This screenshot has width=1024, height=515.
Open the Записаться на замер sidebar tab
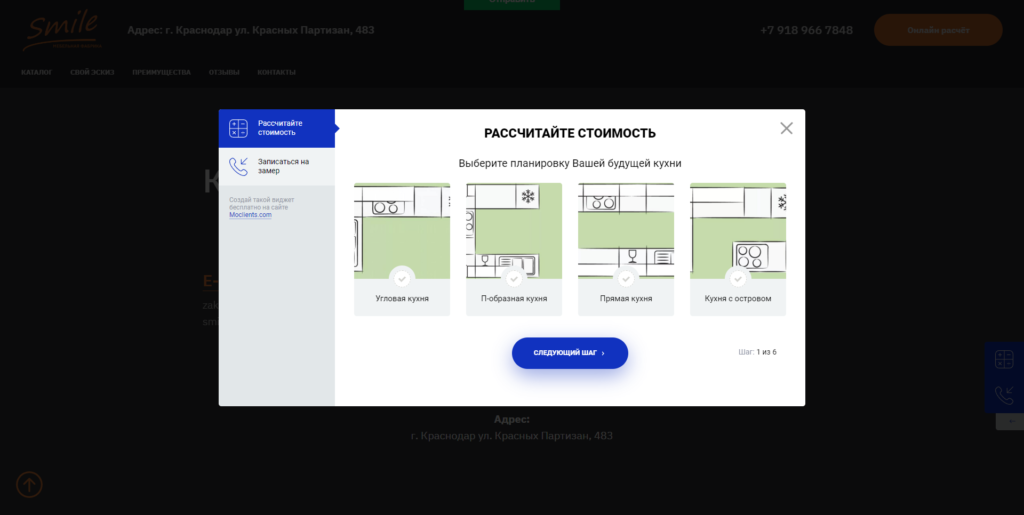[x=277, y=166]
